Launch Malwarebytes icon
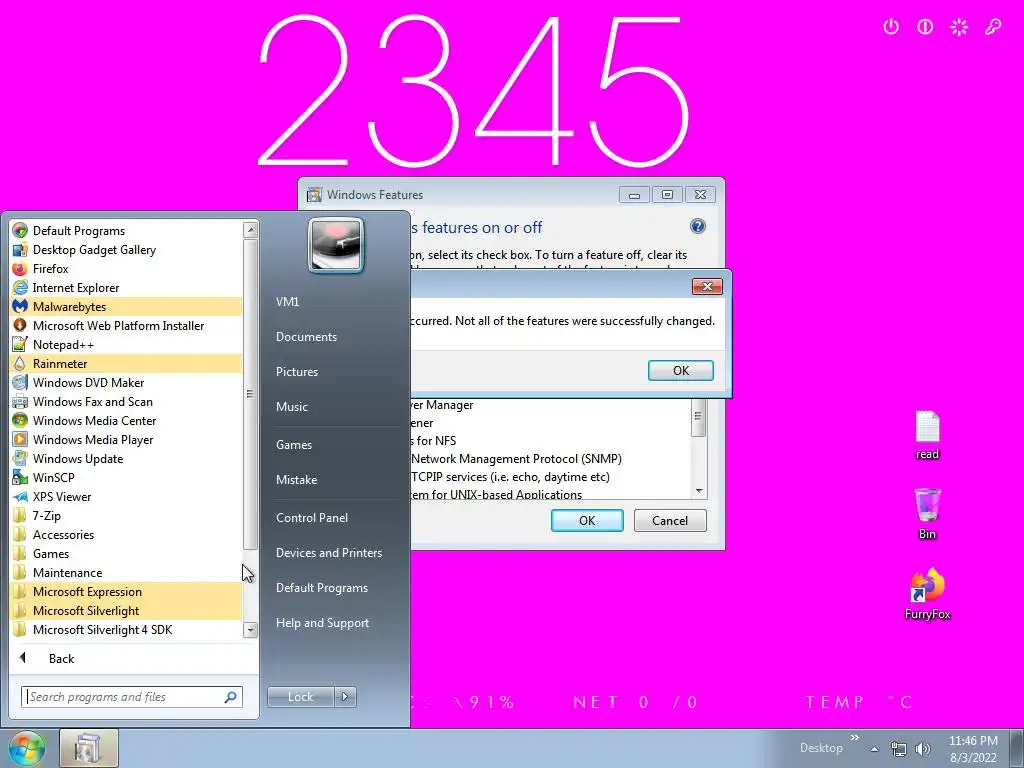 (x=20, y=306)
